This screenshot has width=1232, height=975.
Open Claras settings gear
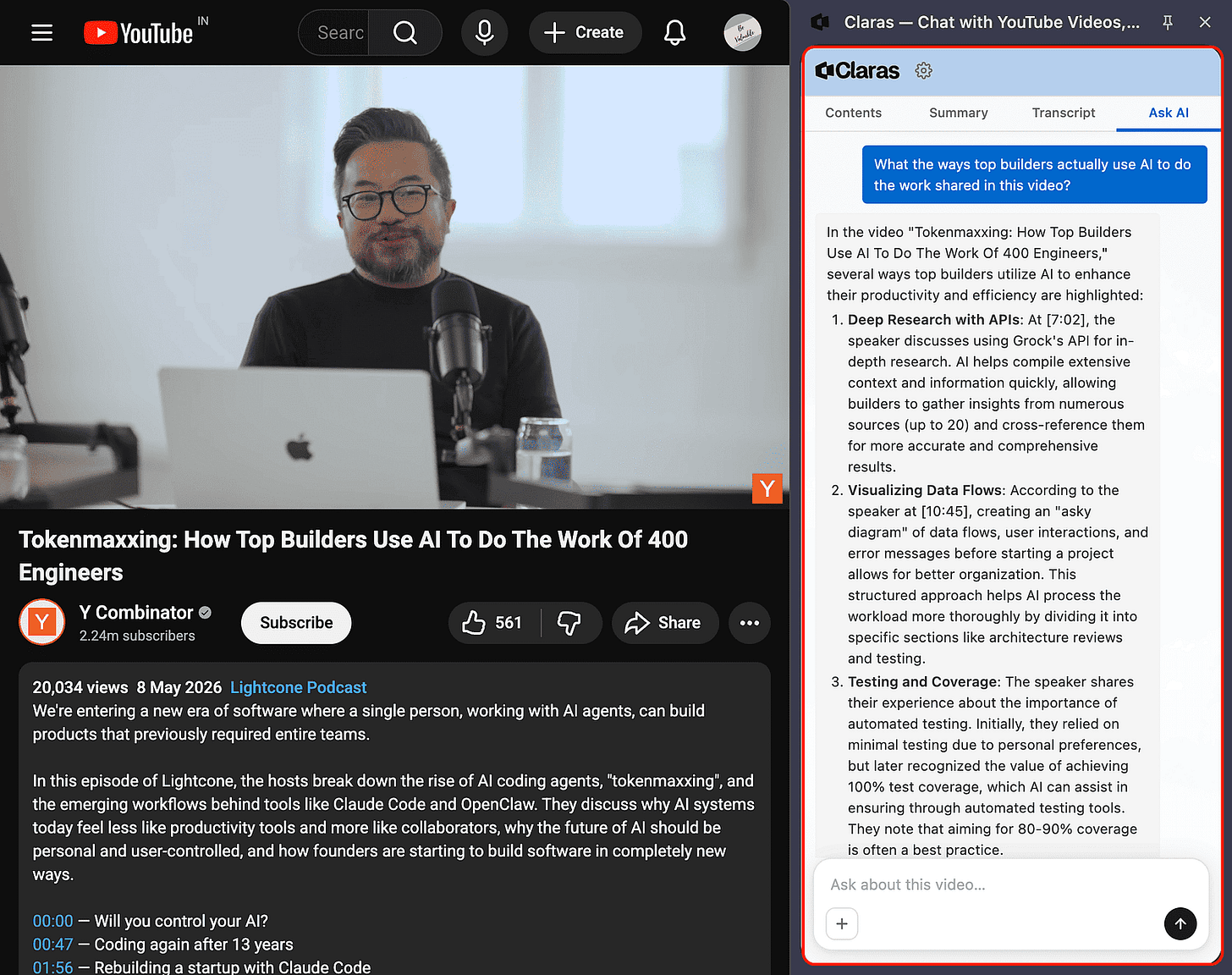(923, 70)
